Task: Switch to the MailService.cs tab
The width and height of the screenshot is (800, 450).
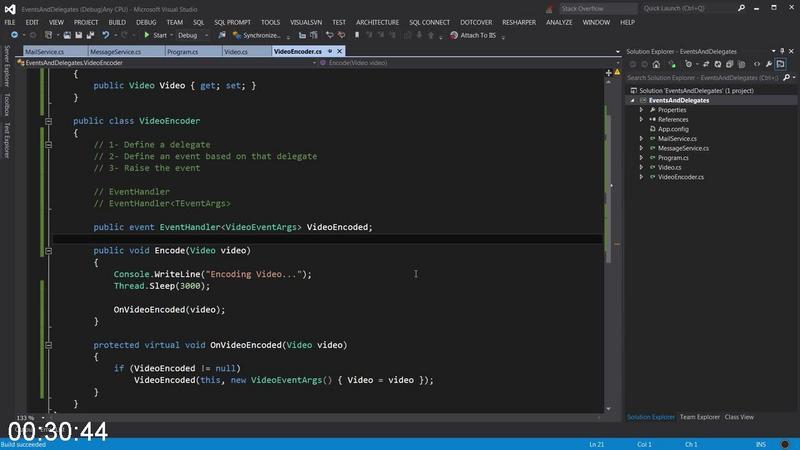Action: tap(44, 52)
